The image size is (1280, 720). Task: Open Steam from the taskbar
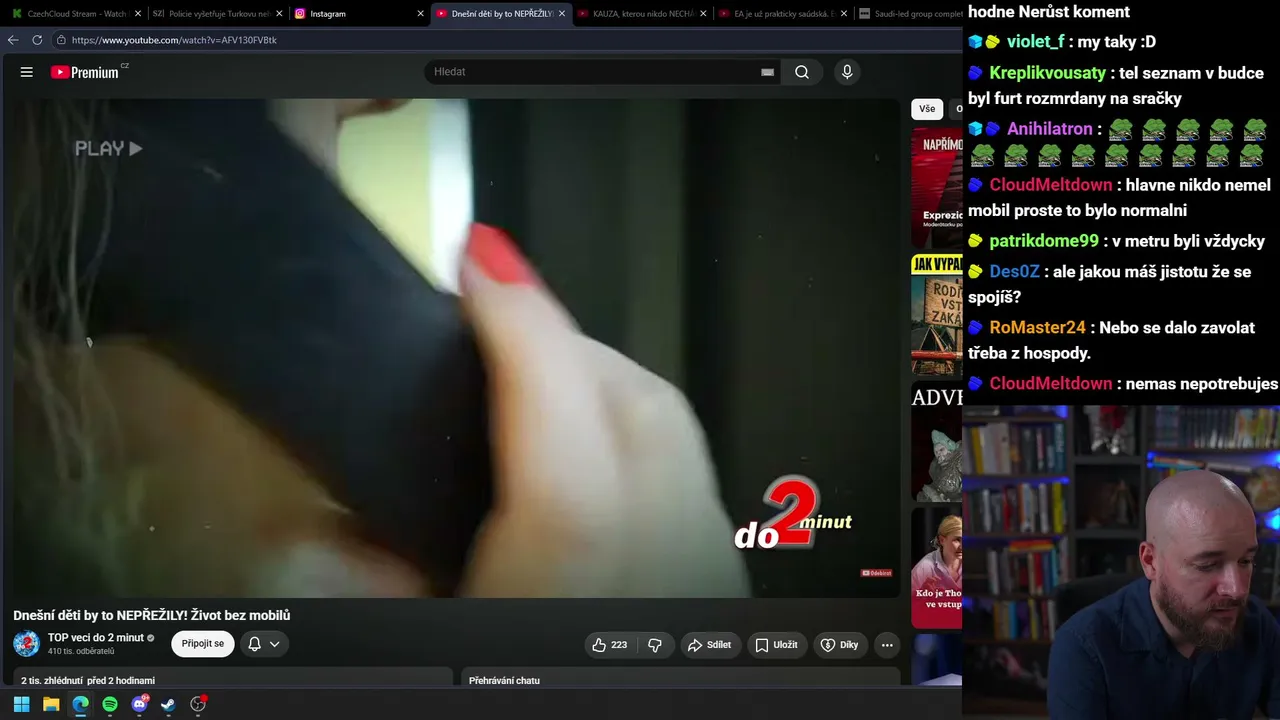click(168, 704)
